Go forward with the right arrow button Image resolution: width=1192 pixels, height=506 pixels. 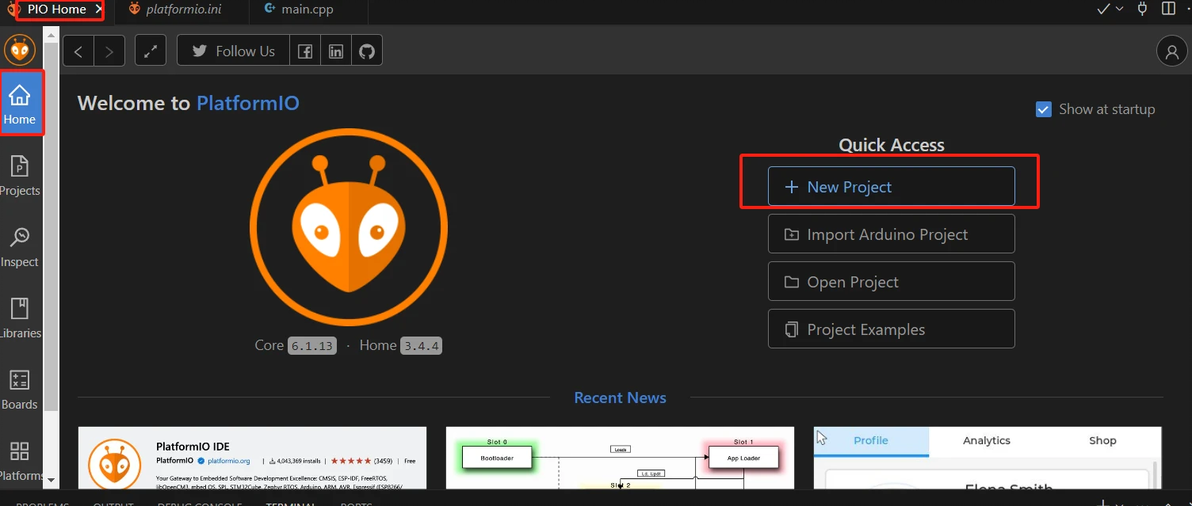pyautogui.click(x=109, y=51)
